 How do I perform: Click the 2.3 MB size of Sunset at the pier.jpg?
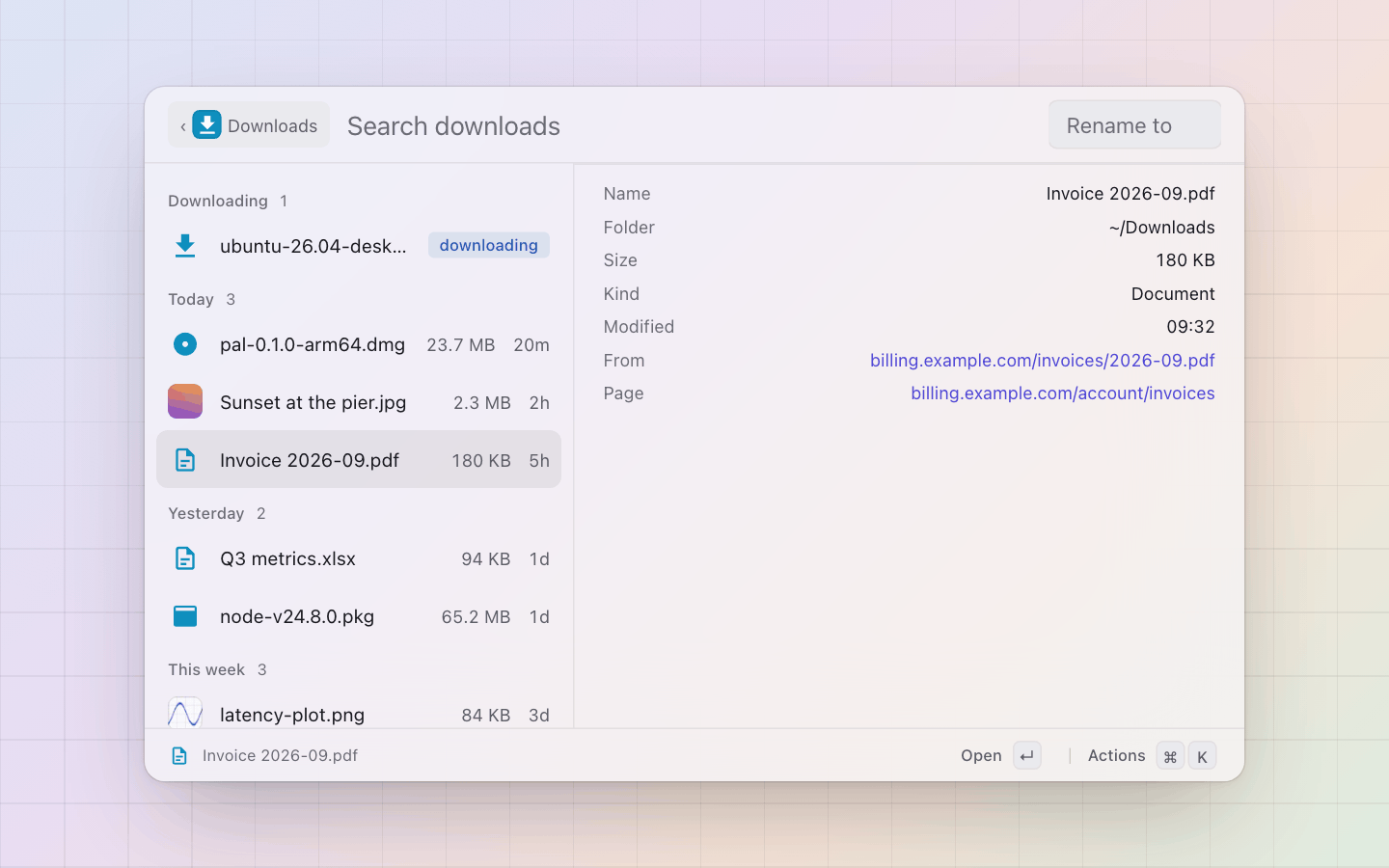(482, 403)
